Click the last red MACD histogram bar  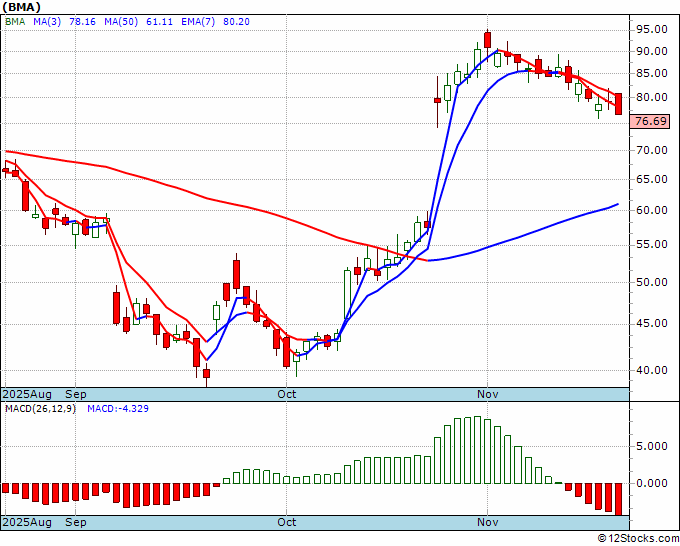click(x=618, y=499)
